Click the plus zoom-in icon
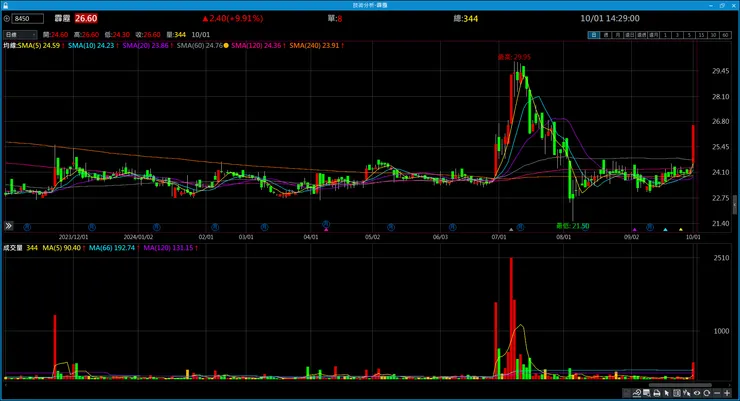 click(x=727, y=393)
